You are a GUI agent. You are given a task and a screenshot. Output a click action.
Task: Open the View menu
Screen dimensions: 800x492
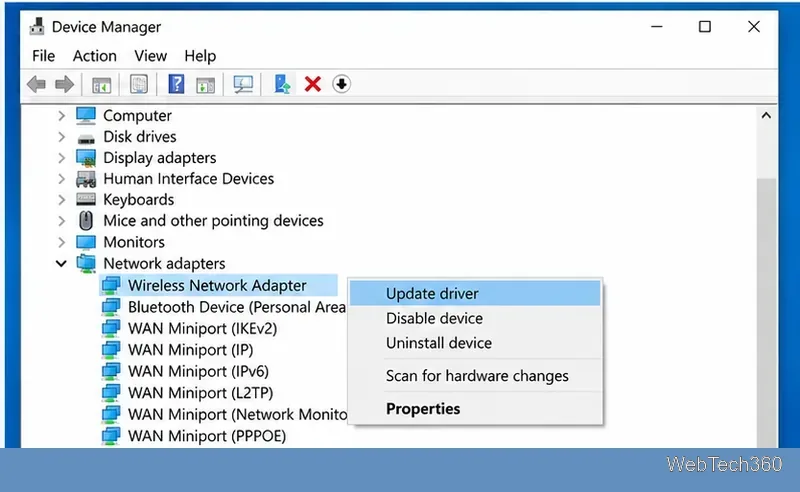click(151, 56)
